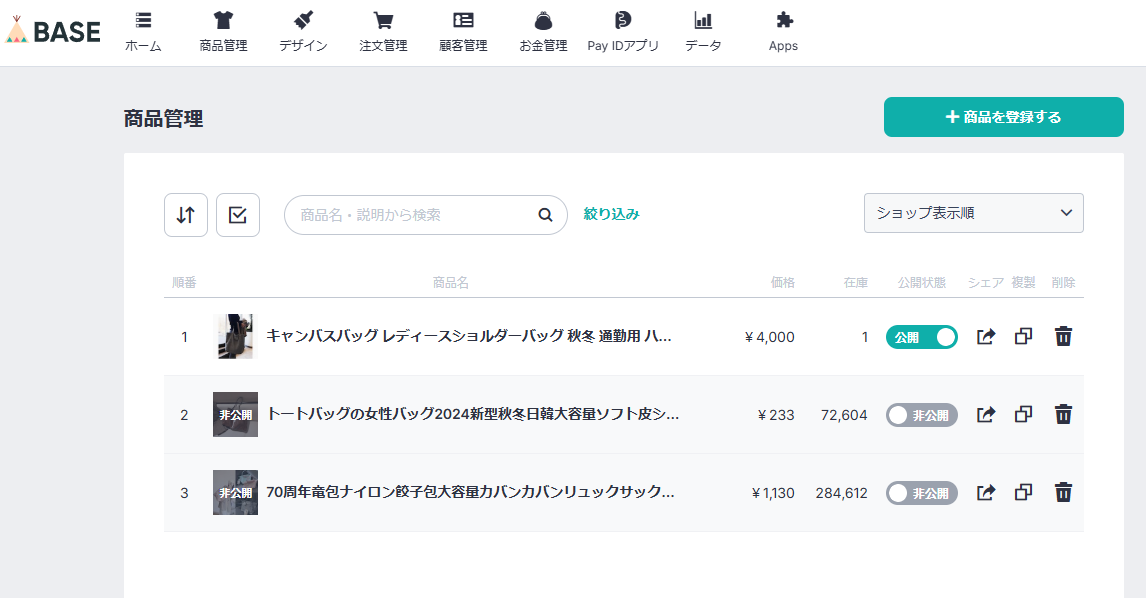Open the Pay IDアプリ page
The image size is (1146, 598).
tap(623, 32)
